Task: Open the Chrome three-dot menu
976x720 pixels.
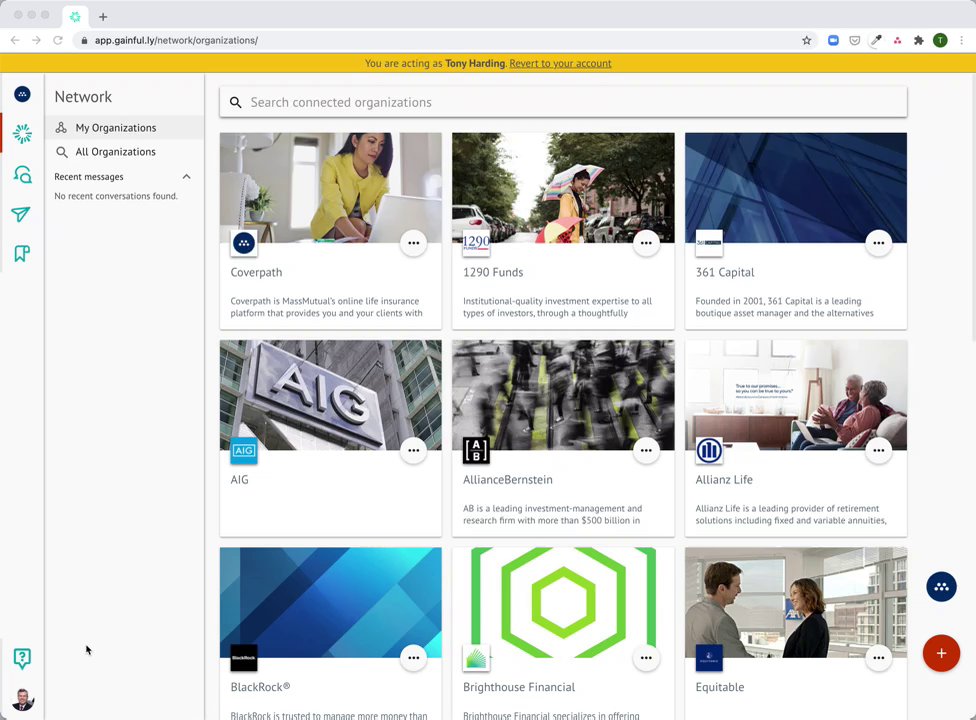Action: coord(962,40)
